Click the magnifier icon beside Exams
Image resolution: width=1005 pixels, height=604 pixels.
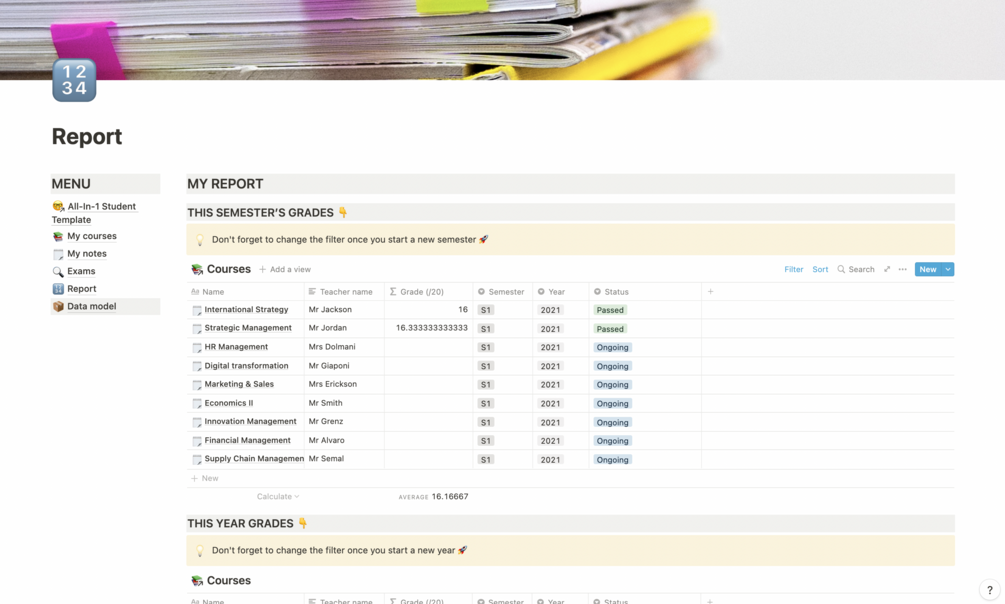point(58,271)
